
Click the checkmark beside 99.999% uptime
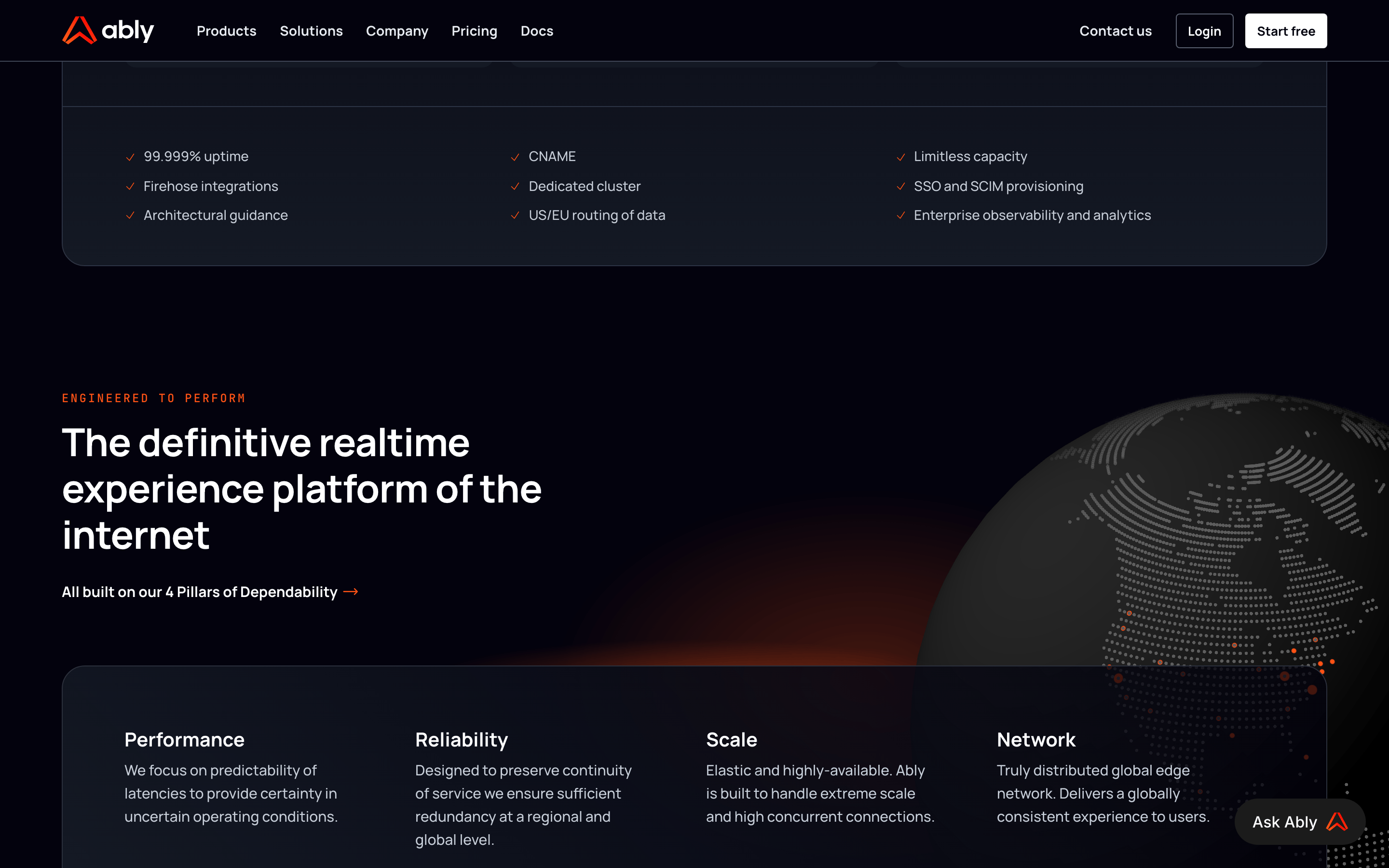coord(130,157)
